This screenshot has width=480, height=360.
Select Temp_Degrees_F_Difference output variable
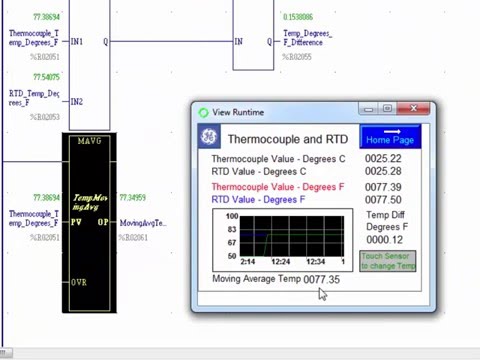pyautogui.click(x=307, y=38)
